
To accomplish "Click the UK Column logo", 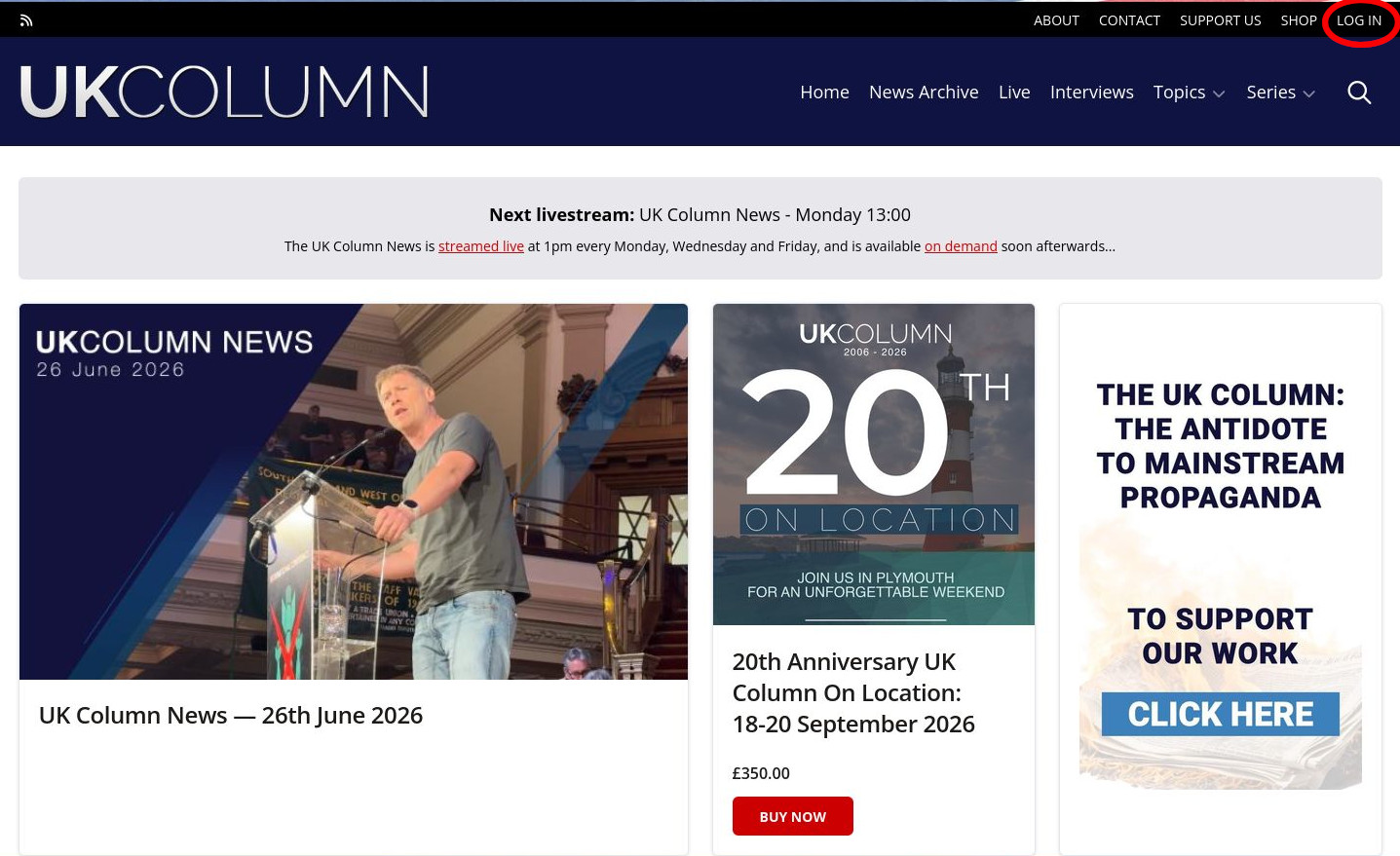I will pos(224,93).
